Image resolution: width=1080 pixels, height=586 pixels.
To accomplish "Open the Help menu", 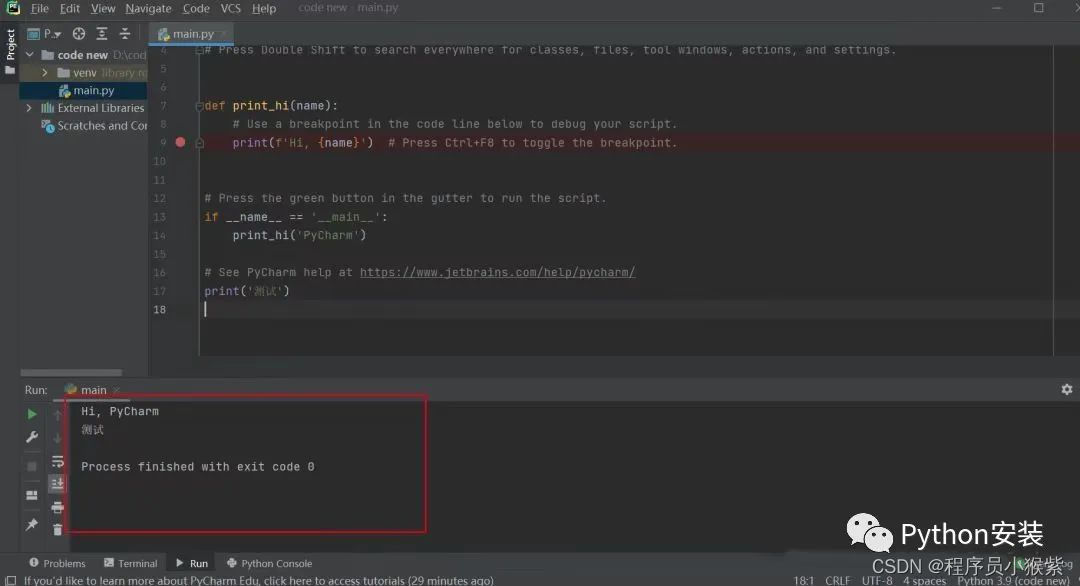I will [x=264, y=8].
